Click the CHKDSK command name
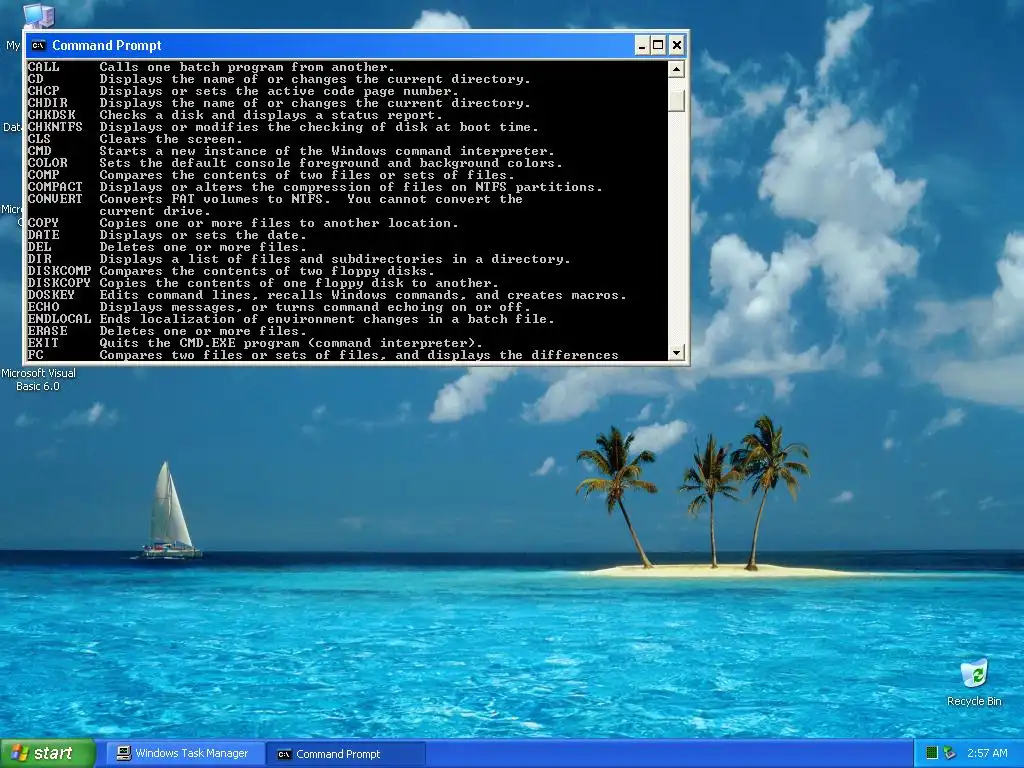This screenshot has width=1024, height=768. click(51, 115)
